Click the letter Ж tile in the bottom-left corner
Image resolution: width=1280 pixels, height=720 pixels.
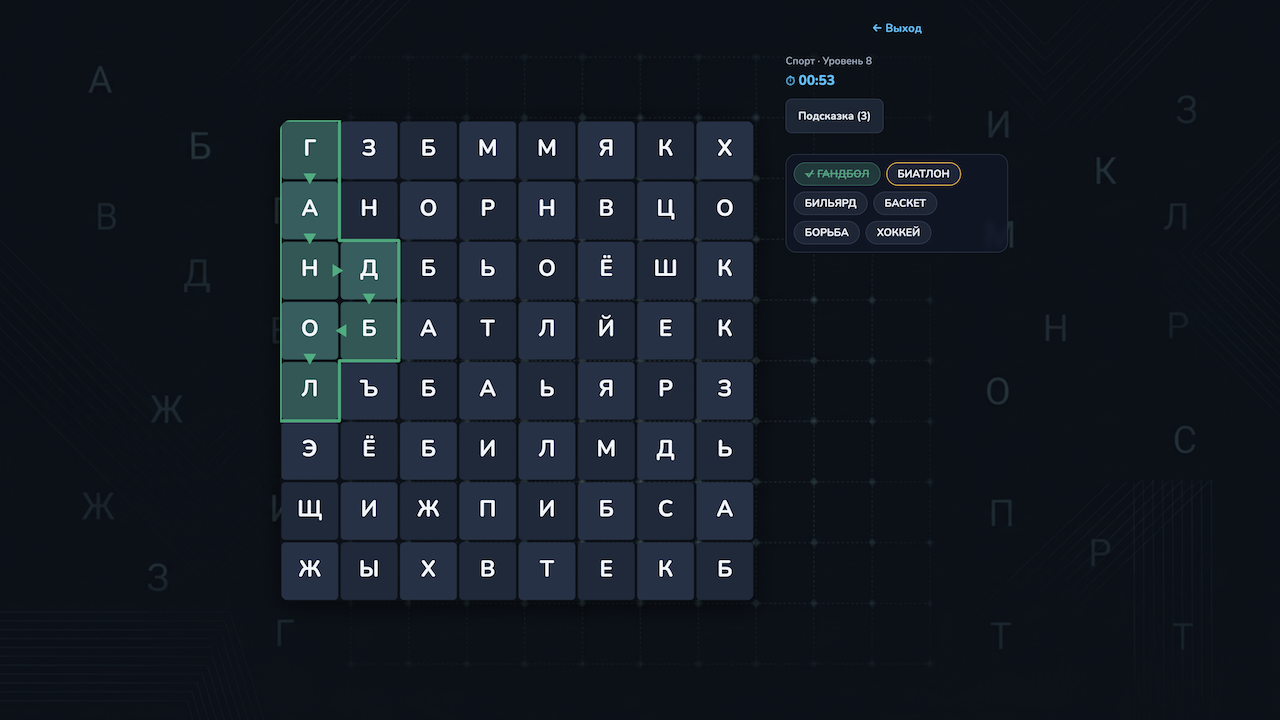tap(310, 570)
